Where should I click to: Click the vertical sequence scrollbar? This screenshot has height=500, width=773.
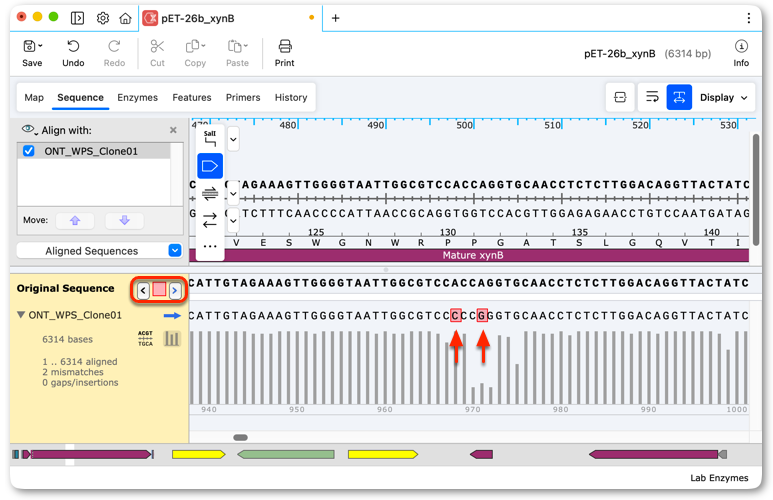point(756,189)
